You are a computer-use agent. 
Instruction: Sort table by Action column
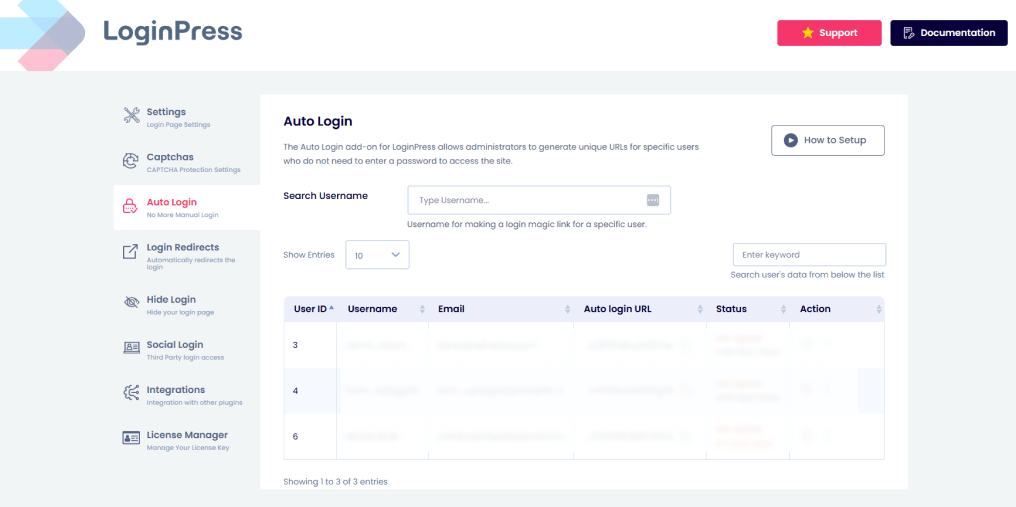[x=839, y=309]
